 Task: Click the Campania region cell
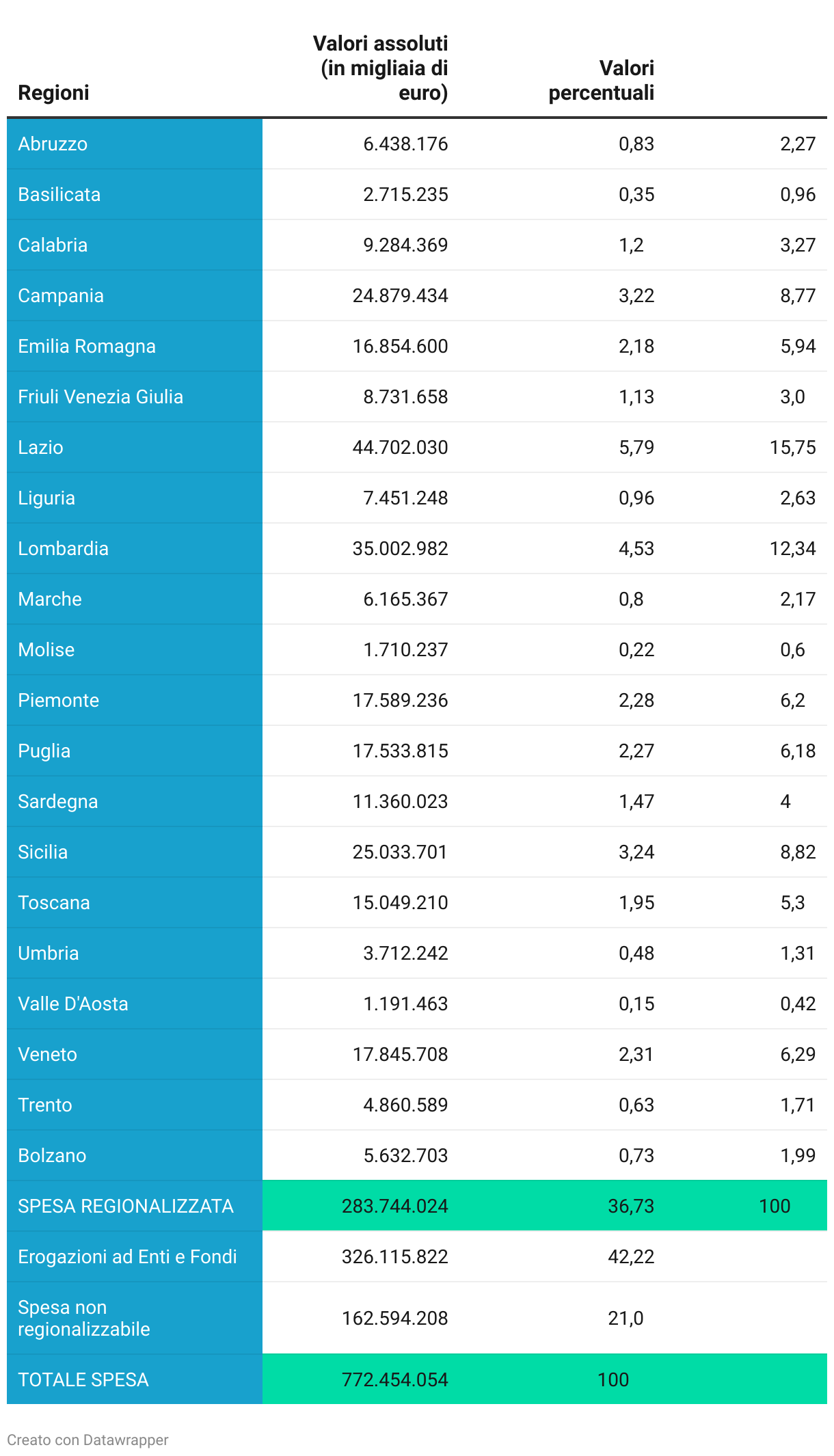[61, 296]
